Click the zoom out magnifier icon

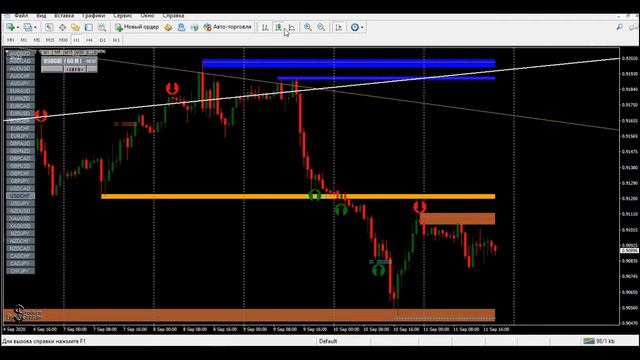321,27
